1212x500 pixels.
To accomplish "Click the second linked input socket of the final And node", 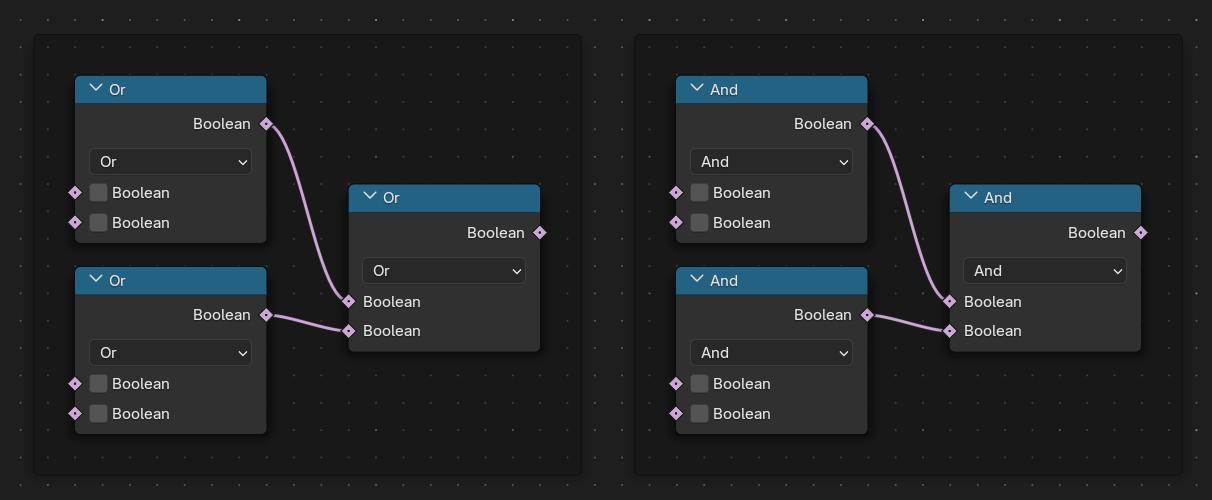I will pyautogui.click(x=950, y=331).
